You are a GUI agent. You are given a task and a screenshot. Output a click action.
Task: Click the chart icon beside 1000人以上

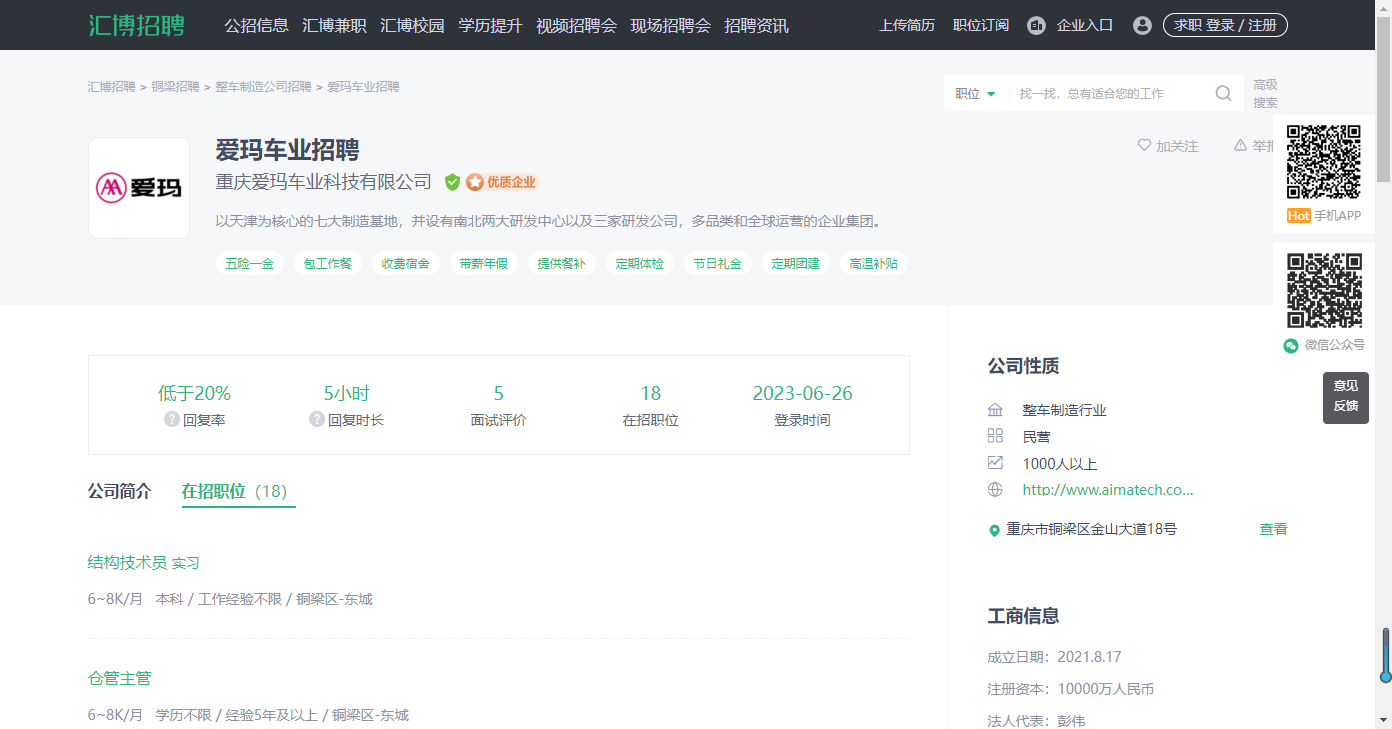(994, 463)
